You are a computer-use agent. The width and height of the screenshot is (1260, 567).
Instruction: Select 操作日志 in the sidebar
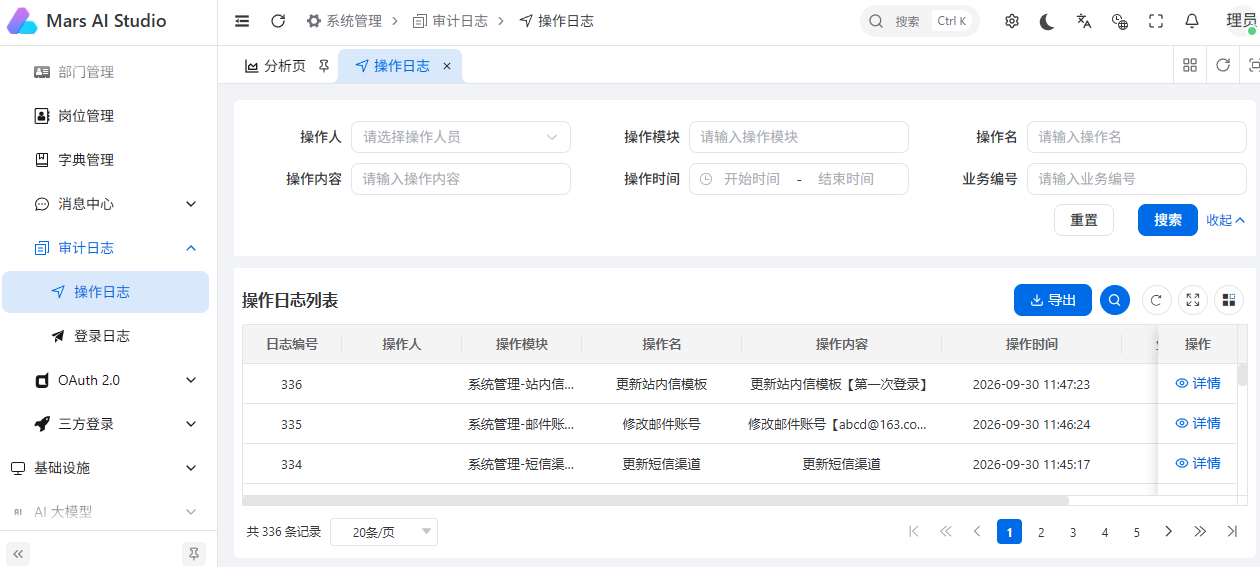(x=106, y=292)
